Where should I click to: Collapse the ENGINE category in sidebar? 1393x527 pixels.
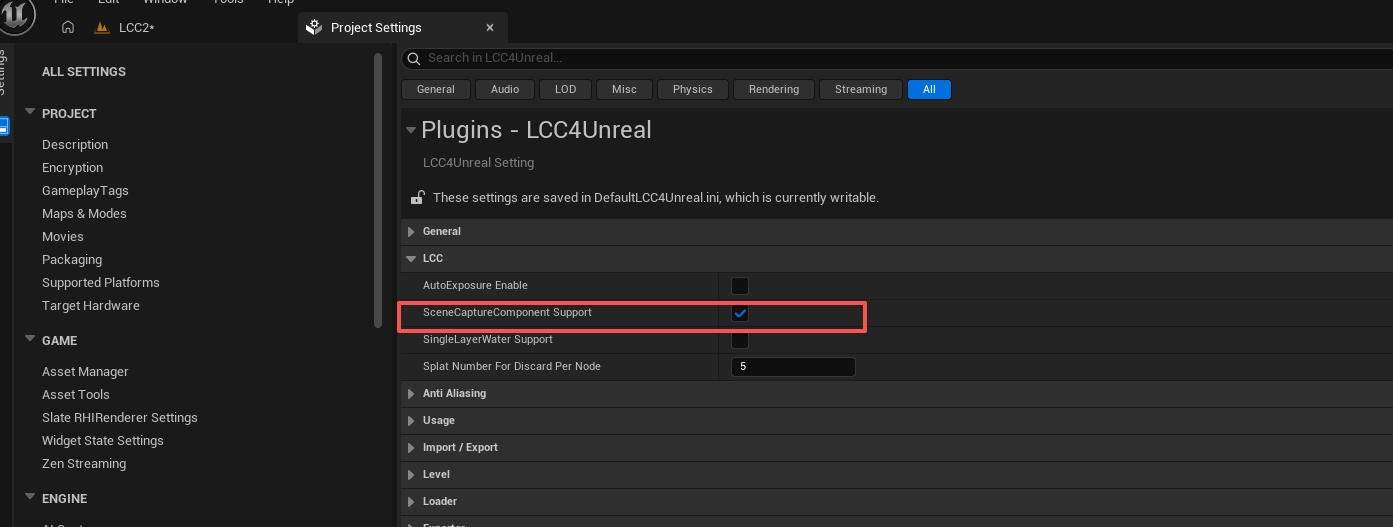tap(30, 498)
